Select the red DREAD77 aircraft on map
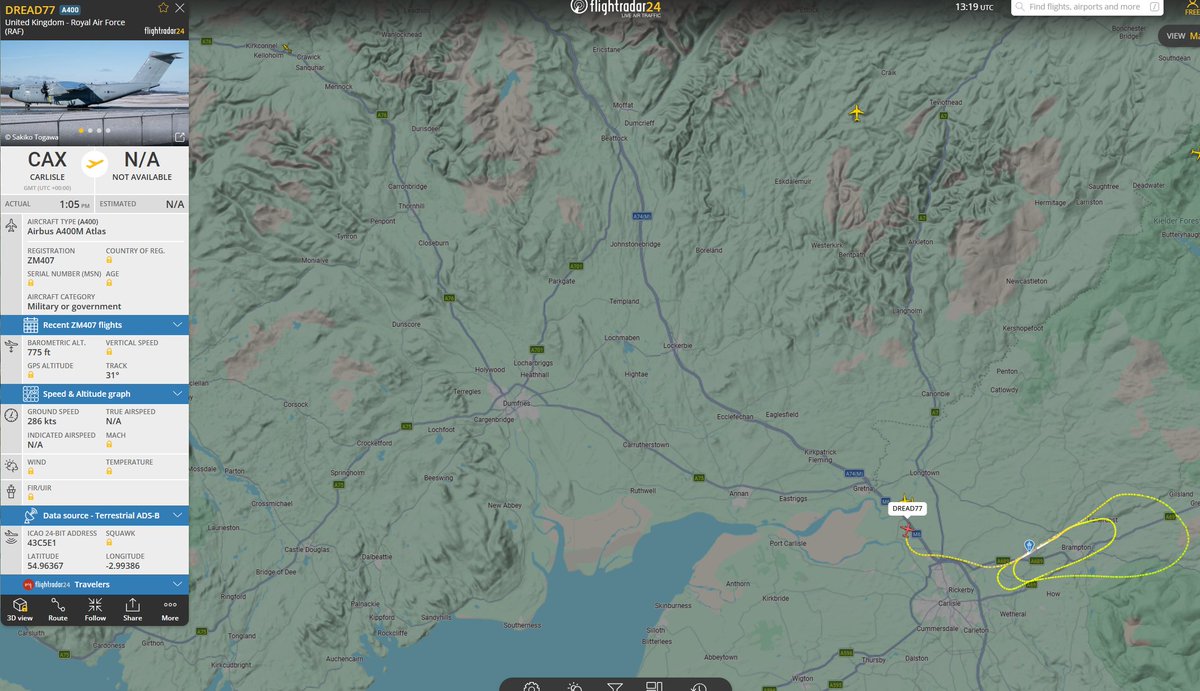1200x691 pixels. (x=908, y=529)
